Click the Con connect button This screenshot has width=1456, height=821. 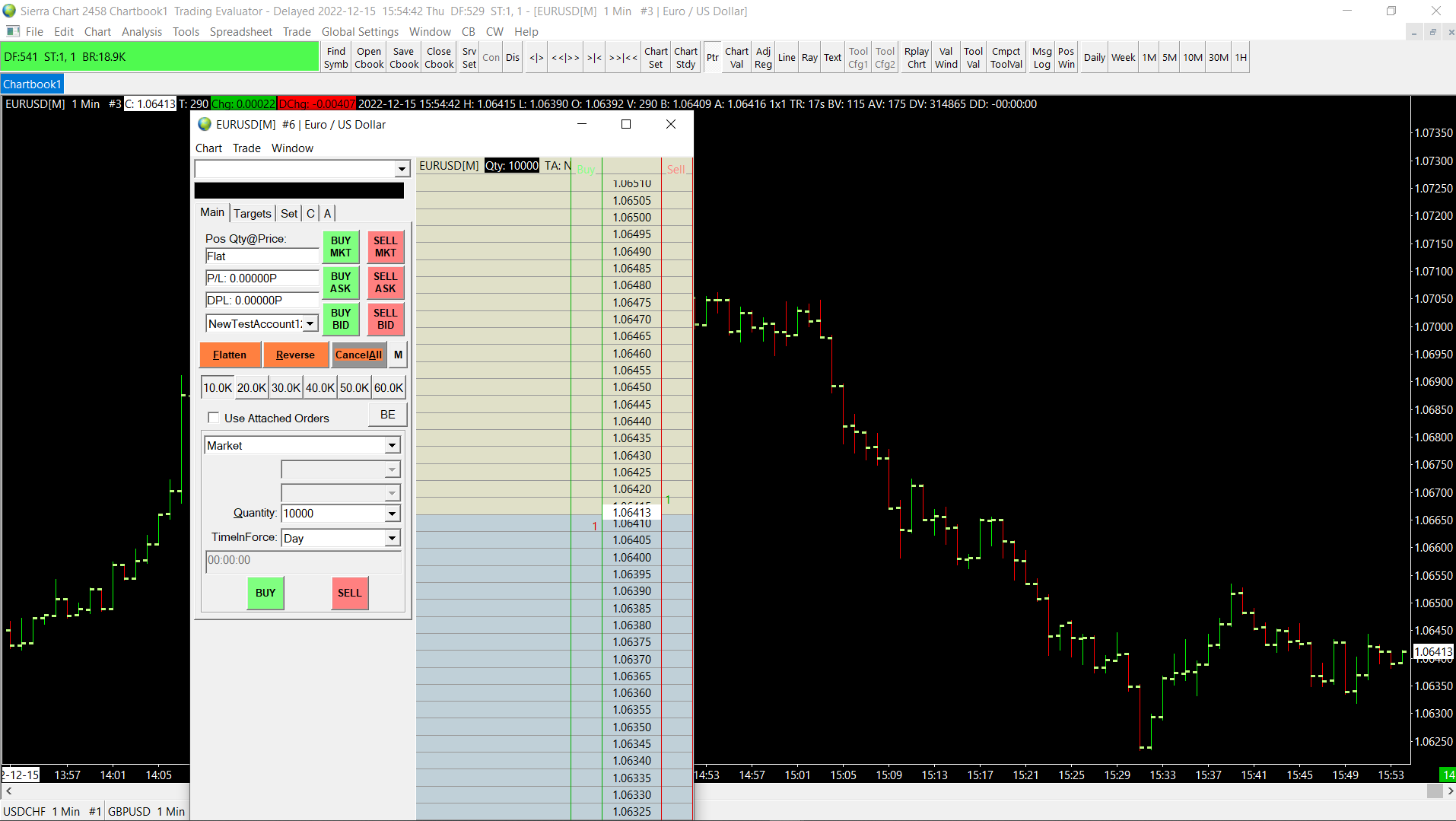tap(491, 58)
